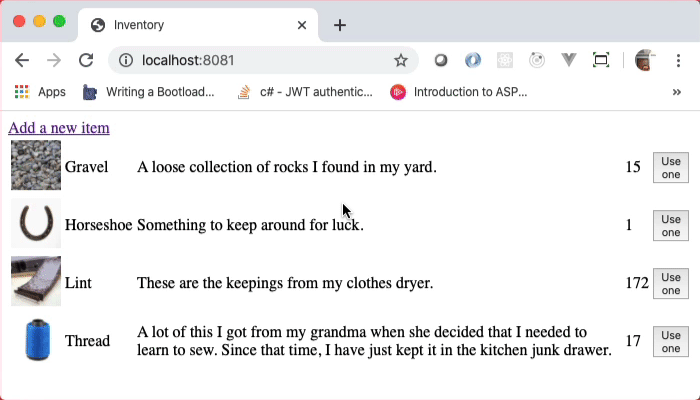This screenshot has height=400, width=700.
Task: Open the React developer tools extension
Action: 506,60
